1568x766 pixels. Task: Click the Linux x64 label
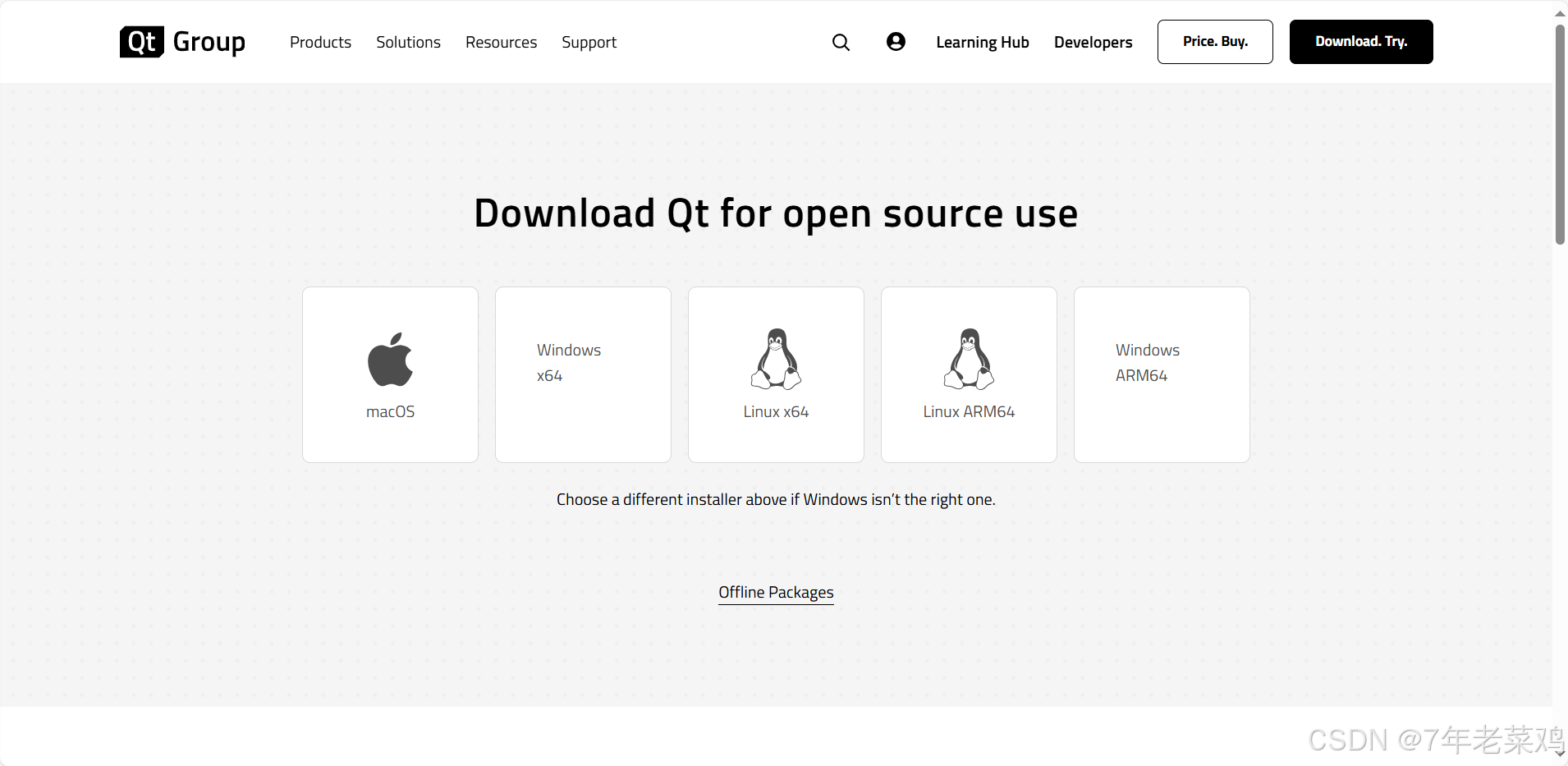(776, 411)
